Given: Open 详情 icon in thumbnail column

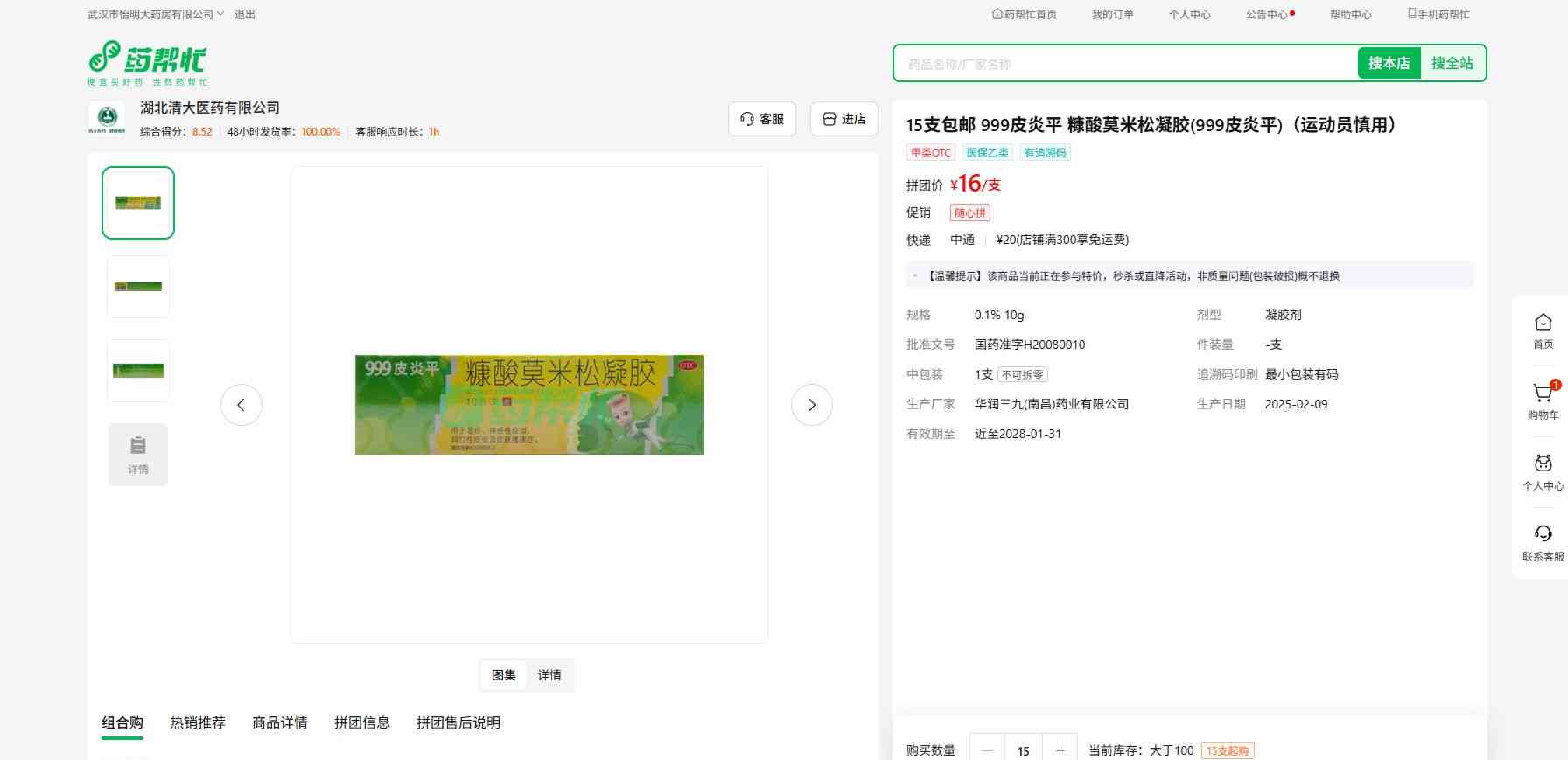Looking at the screenshot, I should coord(138,454).
